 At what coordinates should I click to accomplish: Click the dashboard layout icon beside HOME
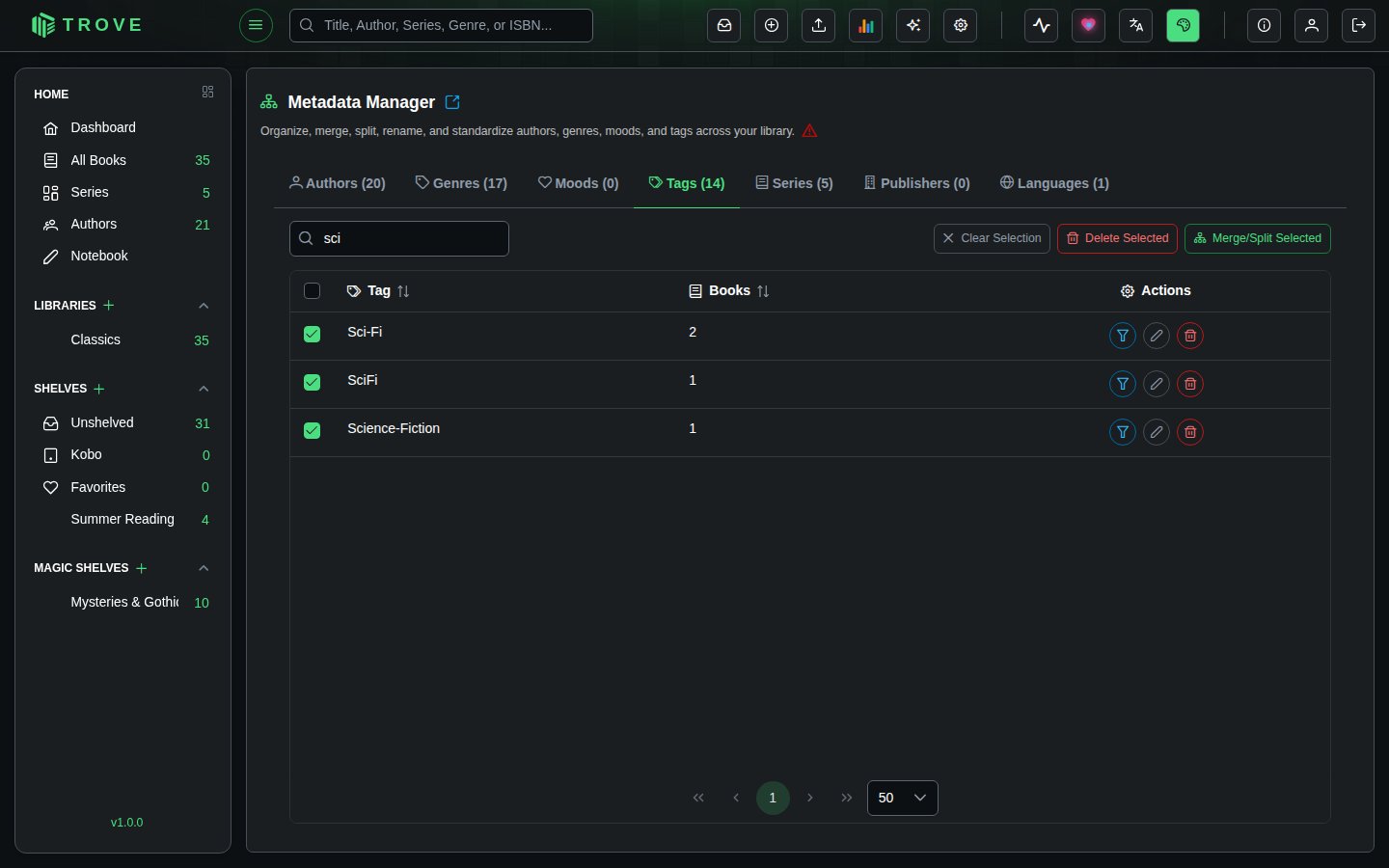pyautogui.click(x=207, y=92)
